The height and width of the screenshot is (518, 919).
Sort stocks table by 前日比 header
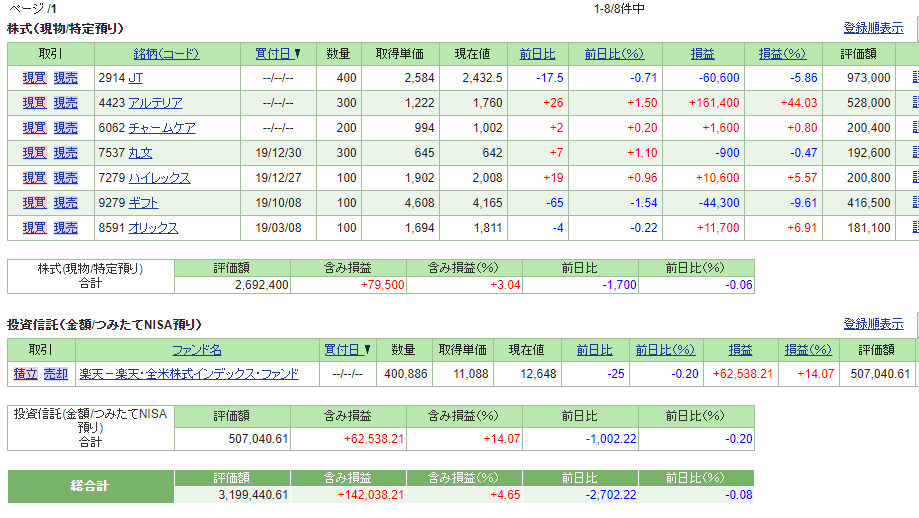coord(537,54)
